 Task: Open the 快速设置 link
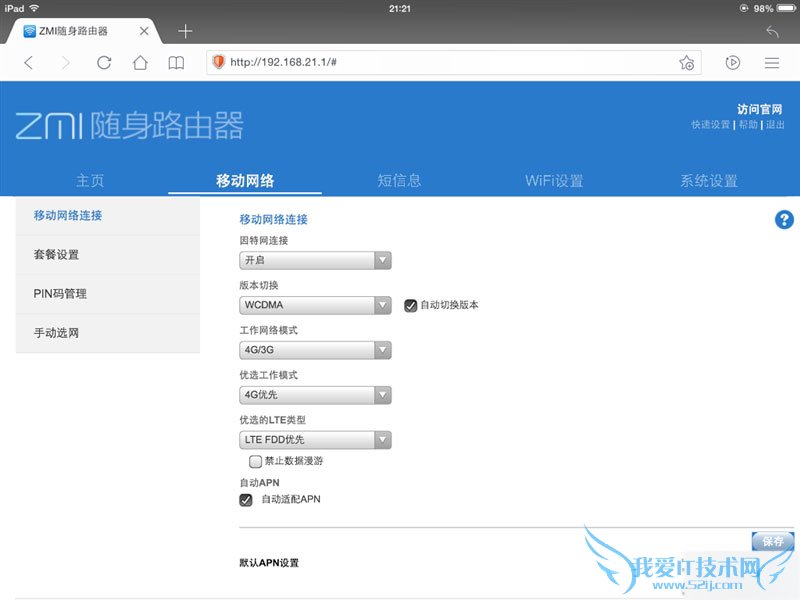[710, 124]
